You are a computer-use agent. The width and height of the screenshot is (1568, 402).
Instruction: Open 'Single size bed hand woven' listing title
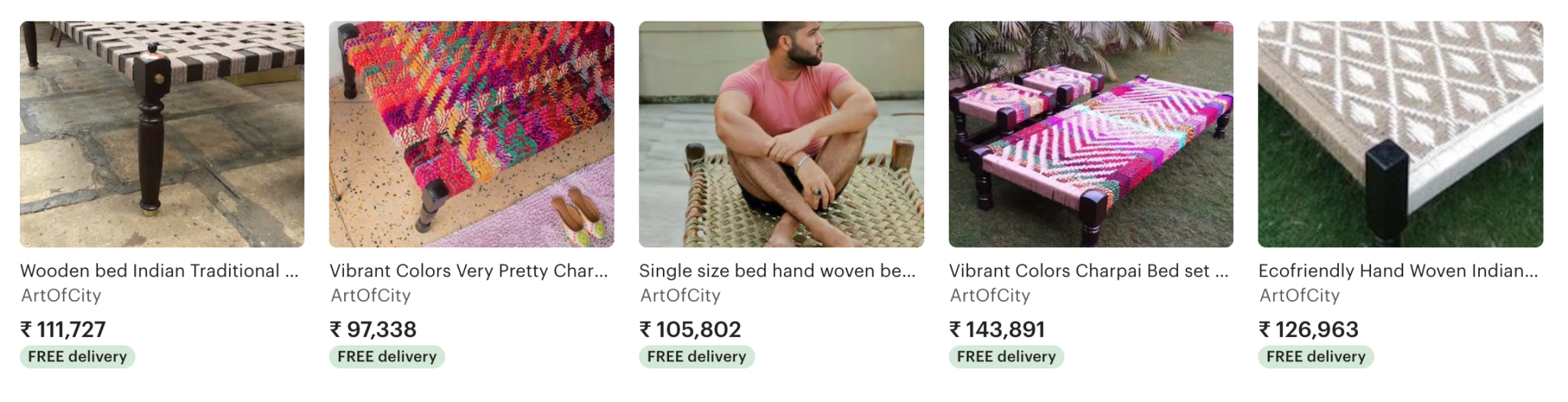click(777, 271)
